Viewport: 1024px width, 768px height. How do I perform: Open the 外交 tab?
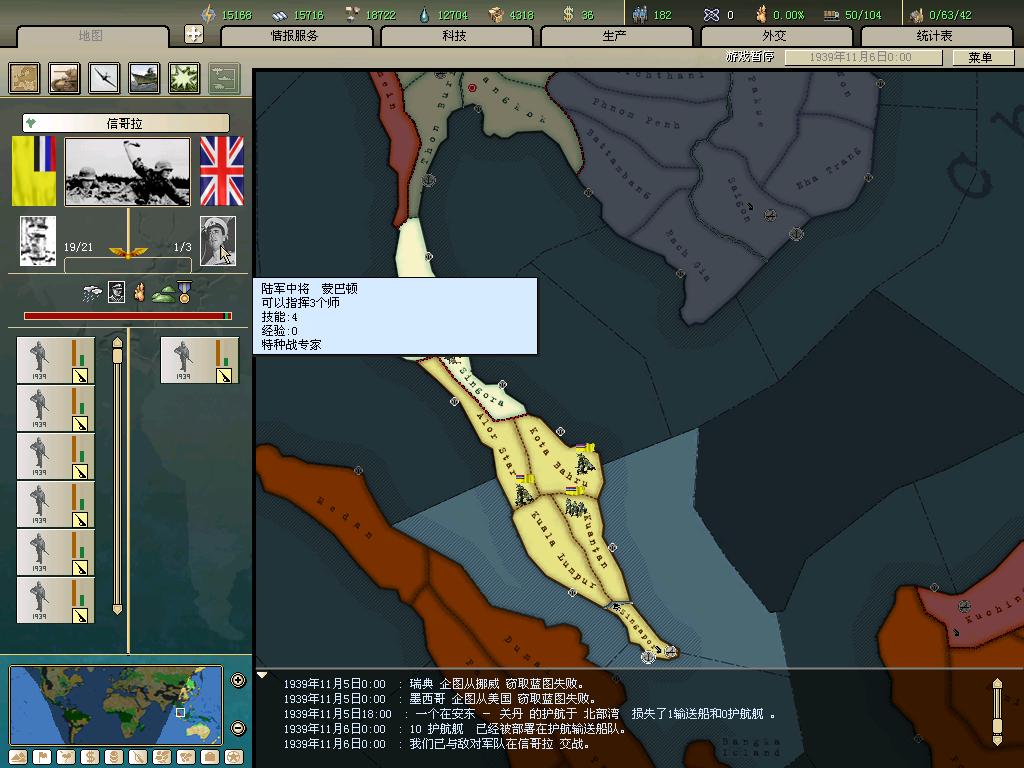point(775,37)
